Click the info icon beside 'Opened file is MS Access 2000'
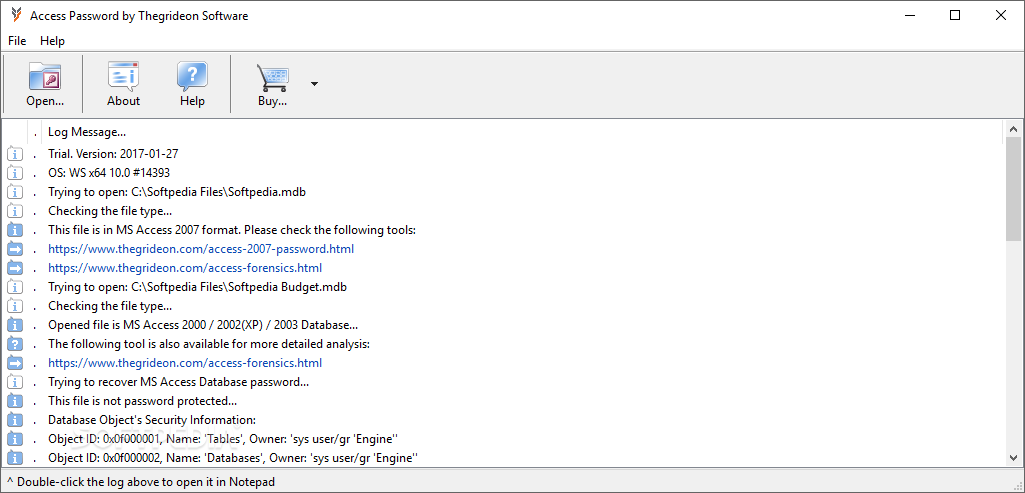 pos(15,325)
